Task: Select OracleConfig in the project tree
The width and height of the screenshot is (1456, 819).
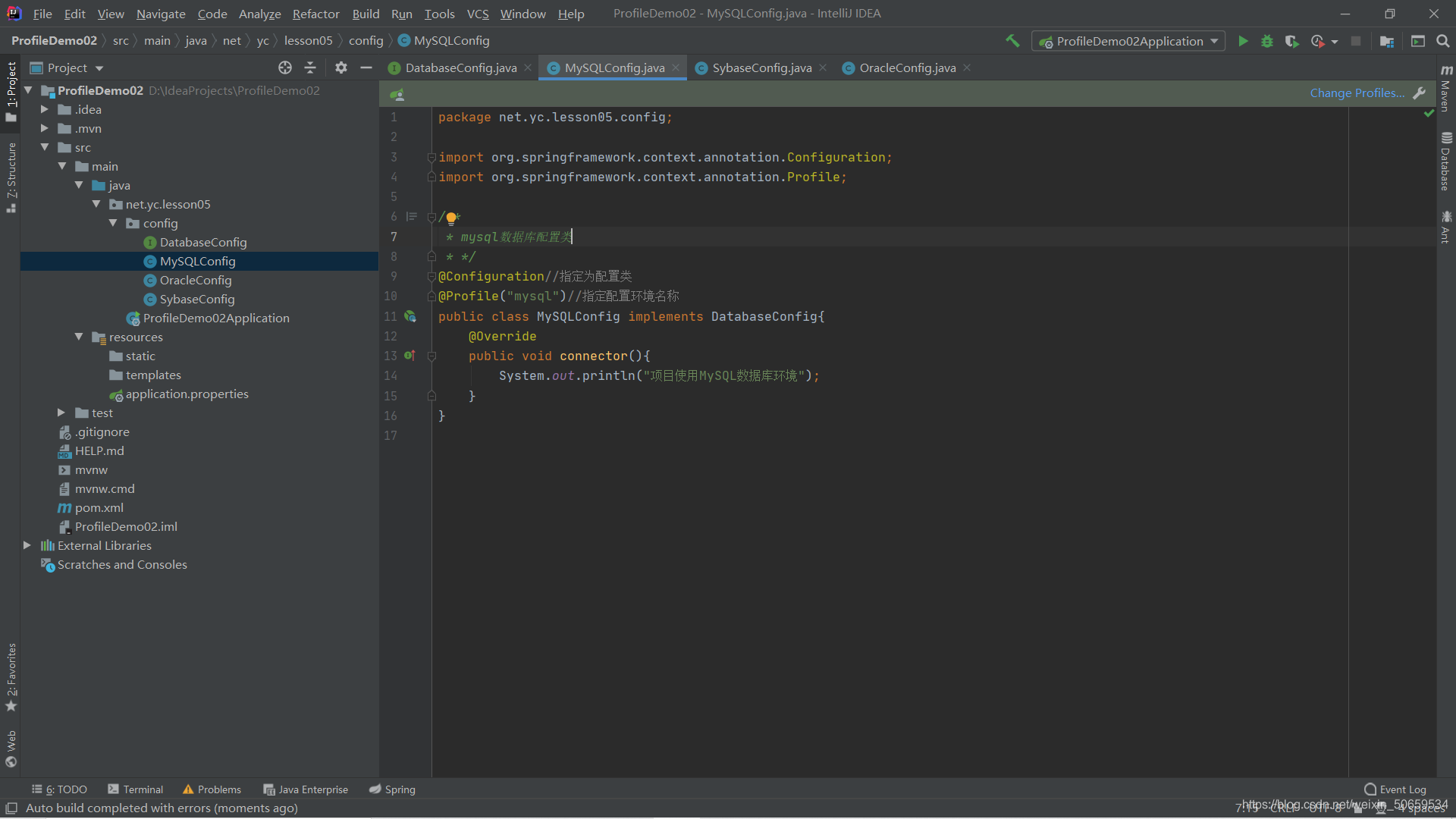Action: point(195,280)
